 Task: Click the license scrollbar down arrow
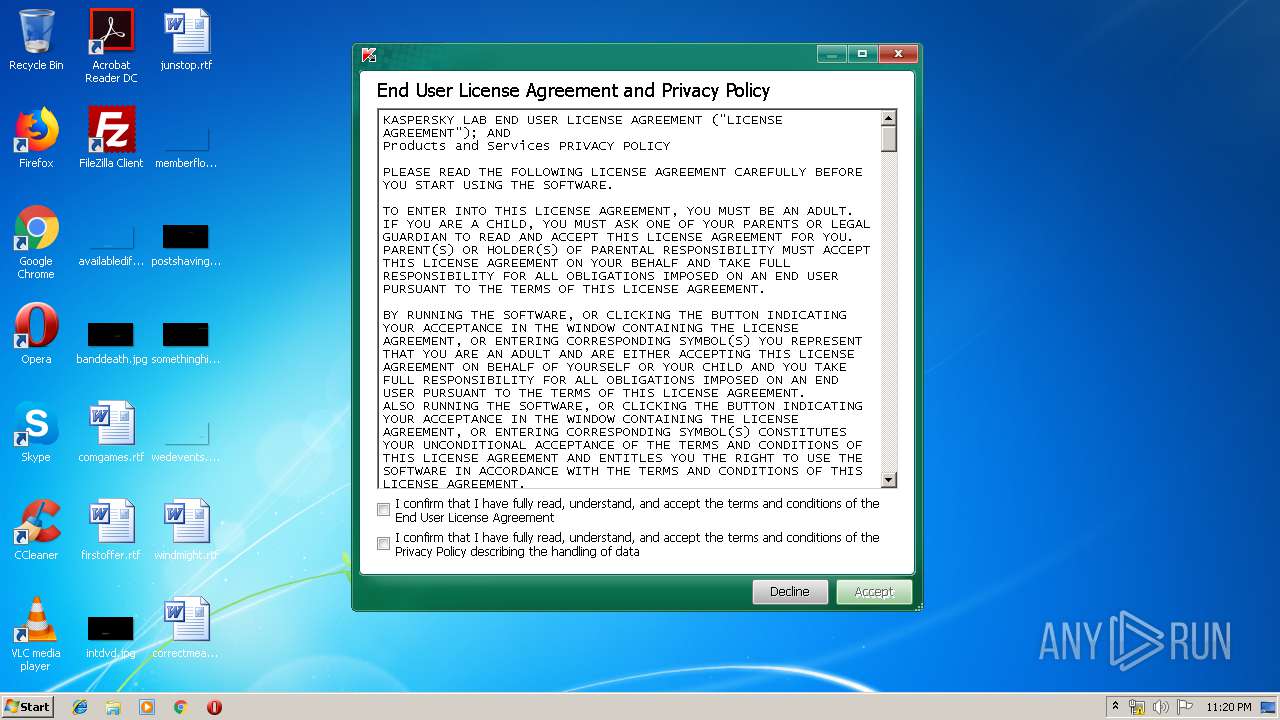click(x=888, y=481)
